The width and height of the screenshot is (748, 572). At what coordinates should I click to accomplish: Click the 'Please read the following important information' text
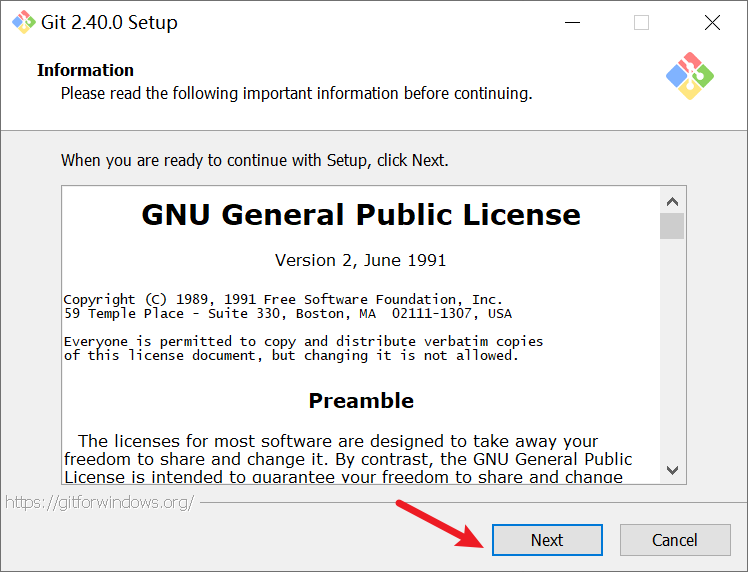pyautogui.click(x=296, y=94)
